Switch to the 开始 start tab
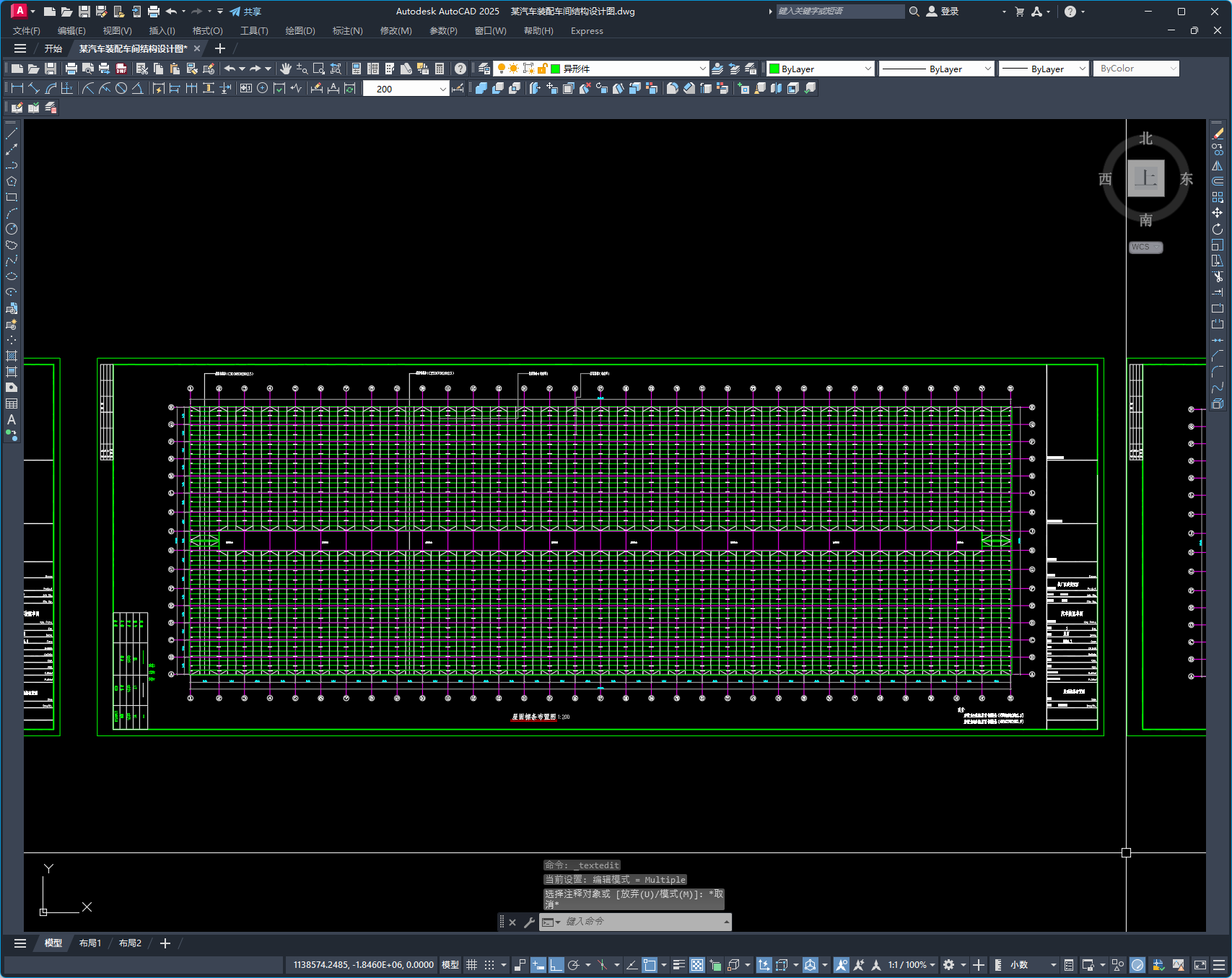 point(53,48)
